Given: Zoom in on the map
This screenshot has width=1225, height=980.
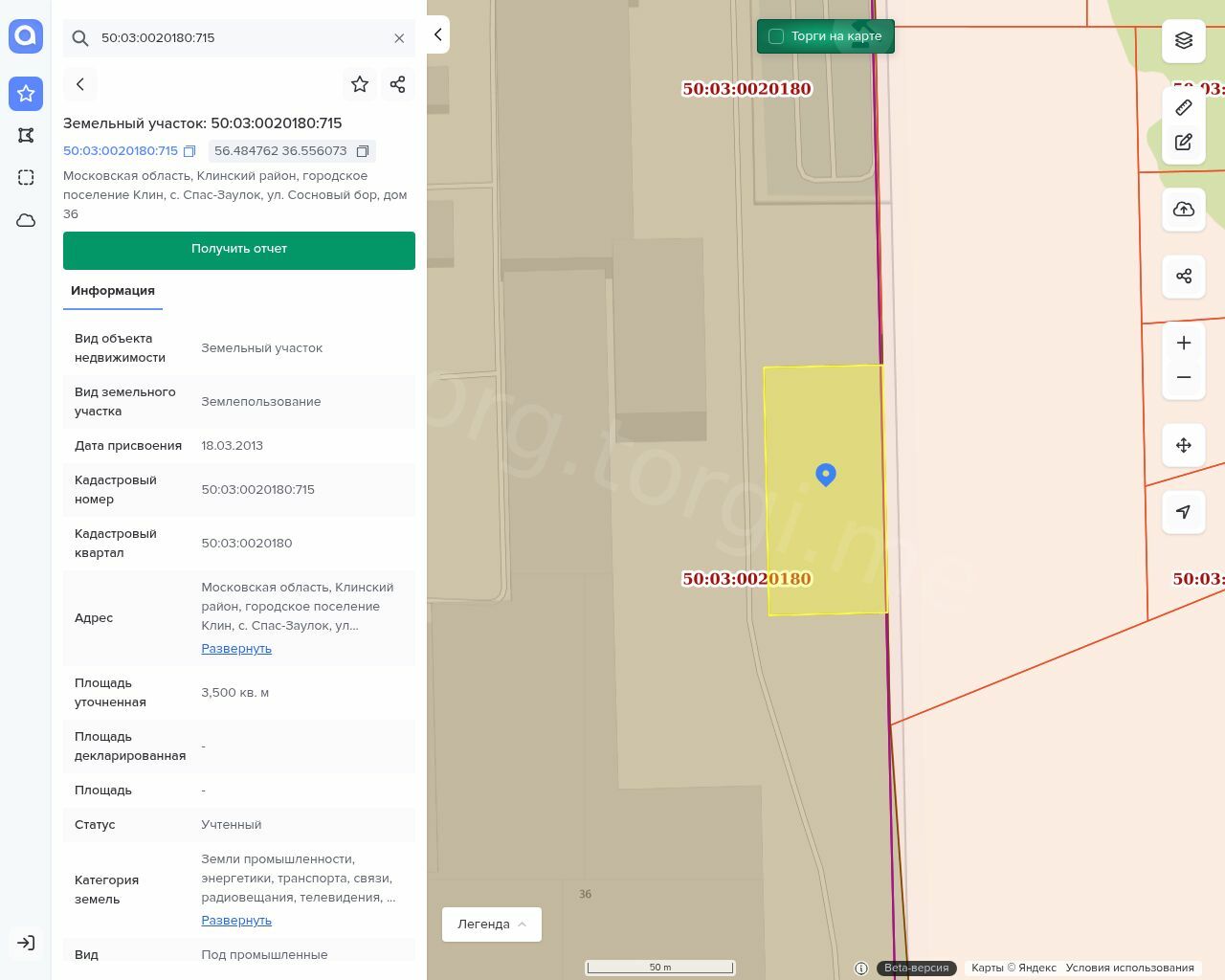Looking at the screenshot, I should (1183, 343).
